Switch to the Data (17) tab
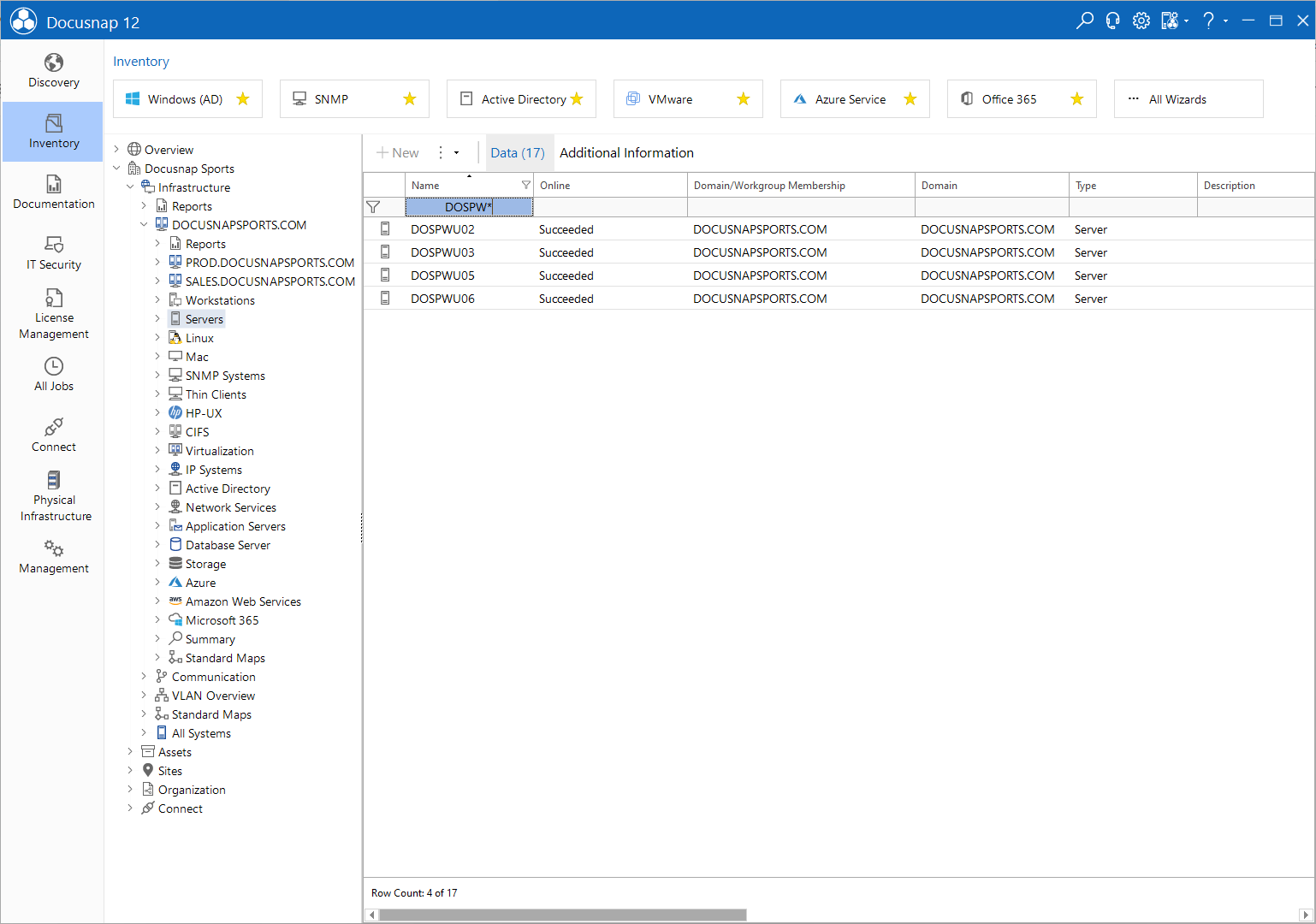 point(518,152)
